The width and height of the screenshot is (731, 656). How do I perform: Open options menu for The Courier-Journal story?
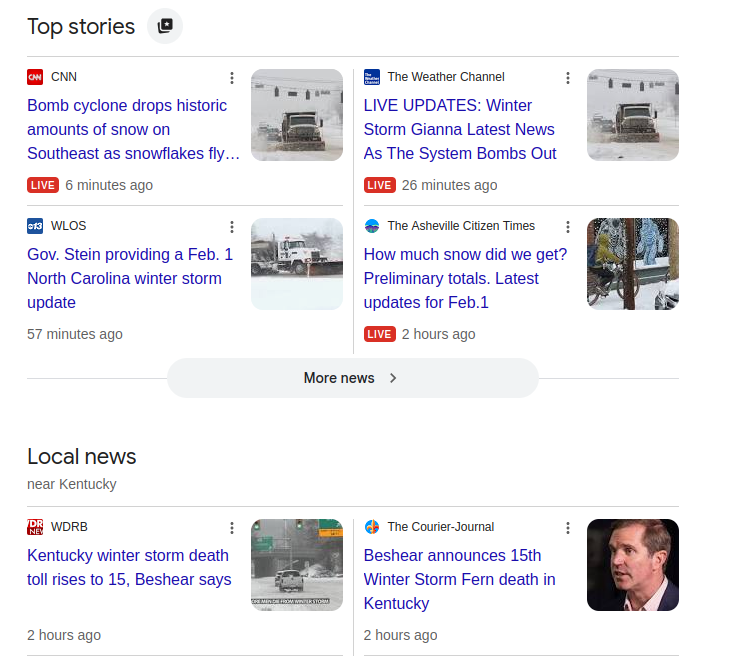click(x=568, y=528)
